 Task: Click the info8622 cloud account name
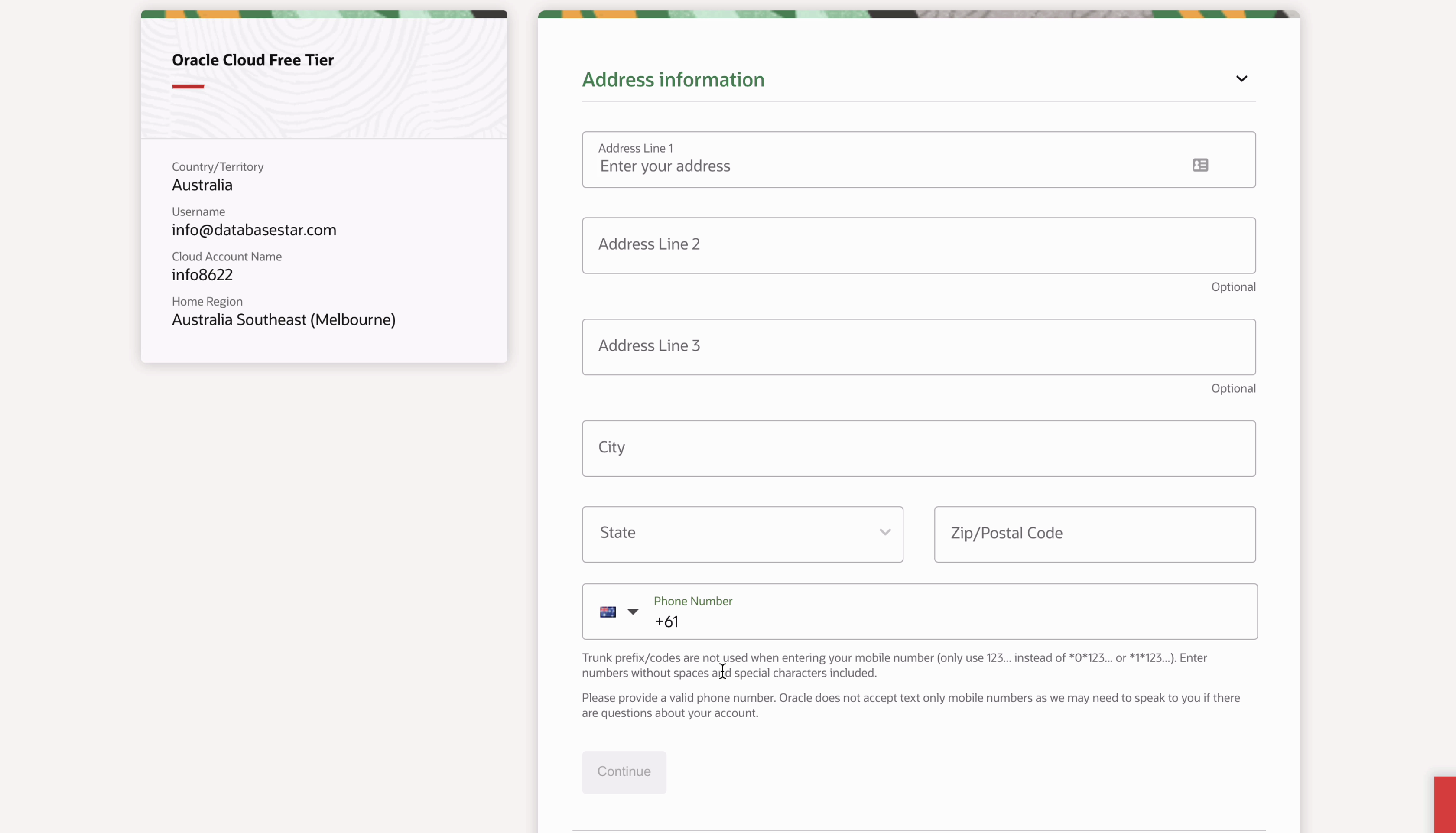point(202,275)
